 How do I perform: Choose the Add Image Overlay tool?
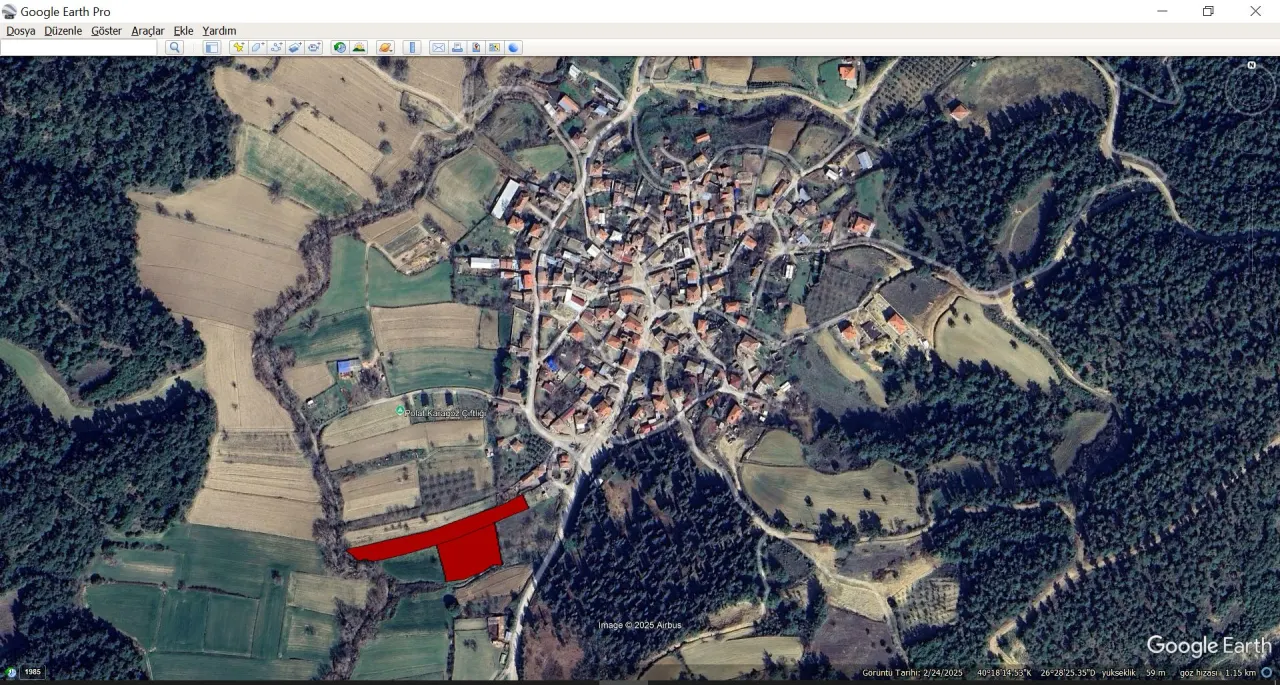tap(295, 47)
